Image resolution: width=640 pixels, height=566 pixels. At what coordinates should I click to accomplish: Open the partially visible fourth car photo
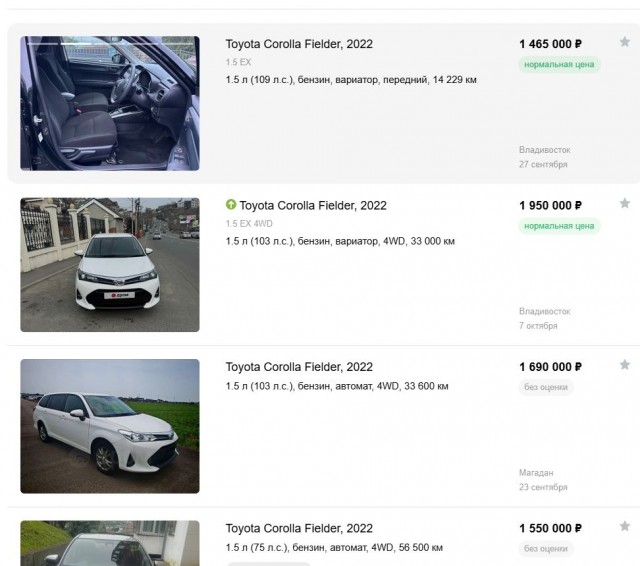point(110,543)
